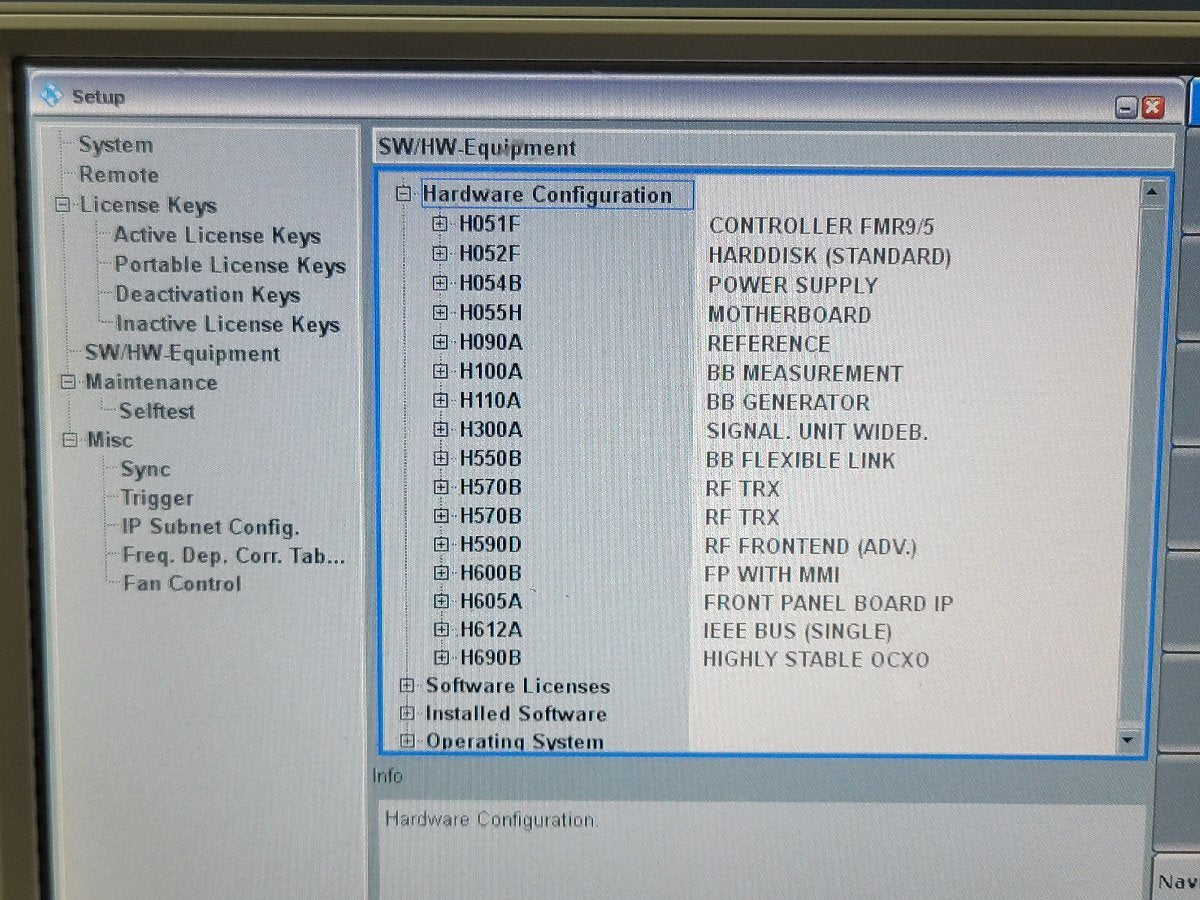Expand the Installed Software section

click(x=407, y=714)
